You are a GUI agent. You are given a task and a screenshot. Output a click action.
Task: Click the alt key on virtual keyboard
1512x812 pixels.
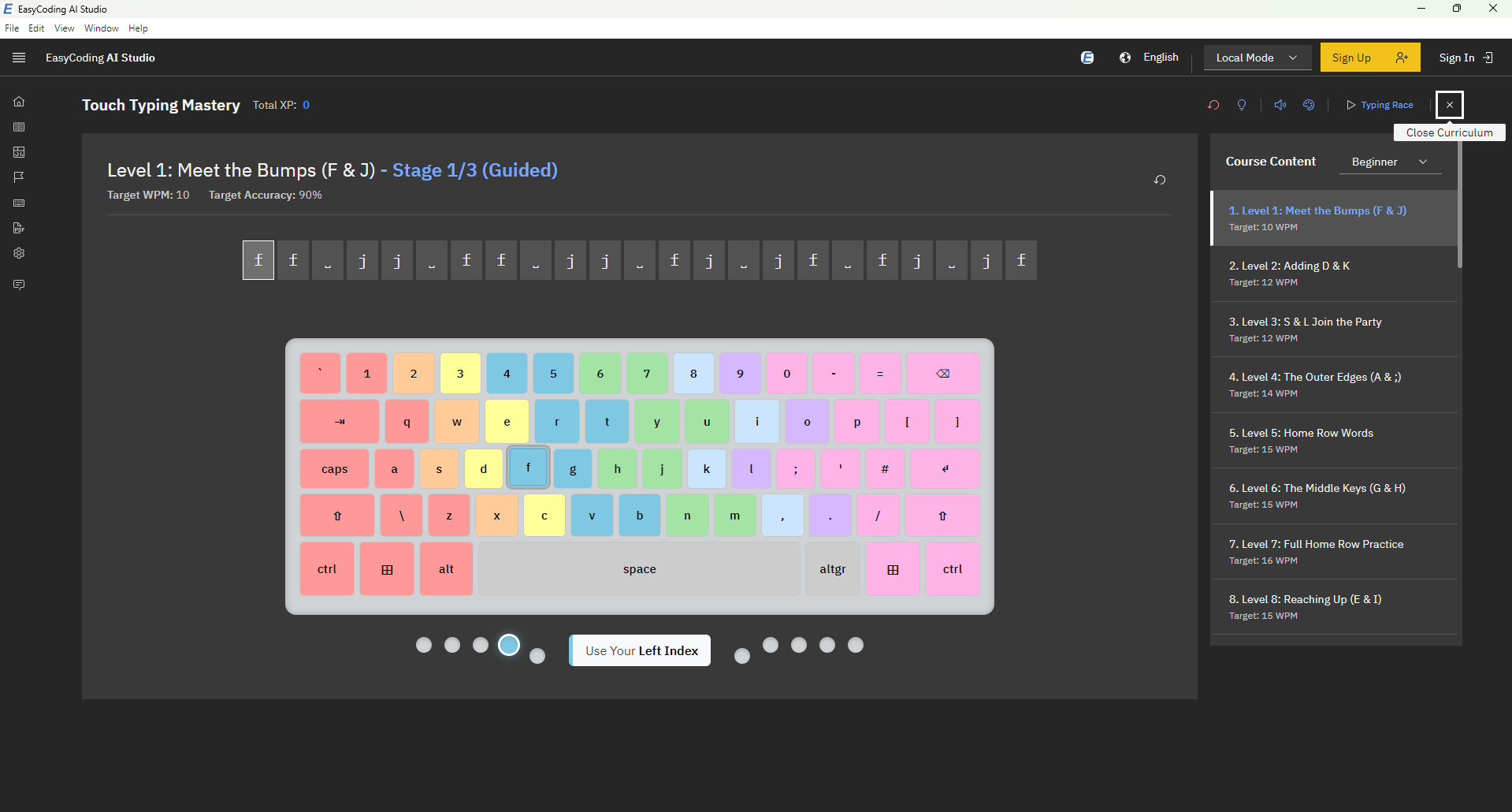pos(446,569)
